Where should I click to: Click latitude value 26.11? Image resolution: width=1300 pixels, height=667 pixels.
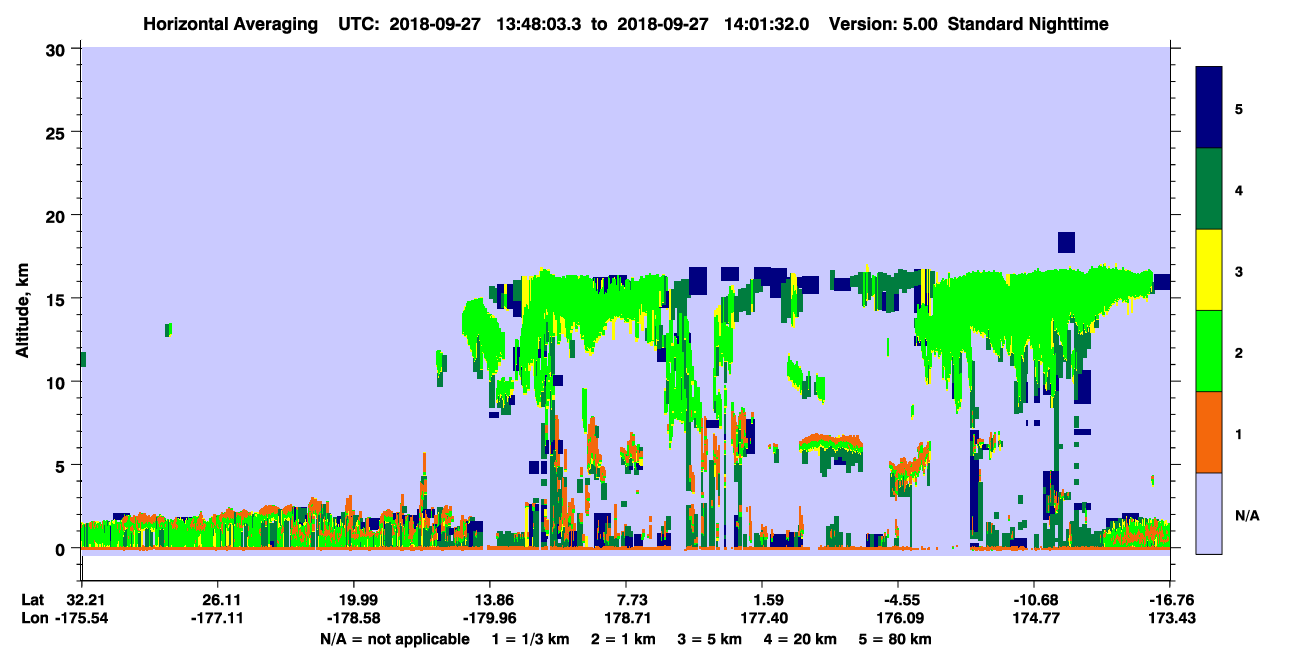pos(217,600)
